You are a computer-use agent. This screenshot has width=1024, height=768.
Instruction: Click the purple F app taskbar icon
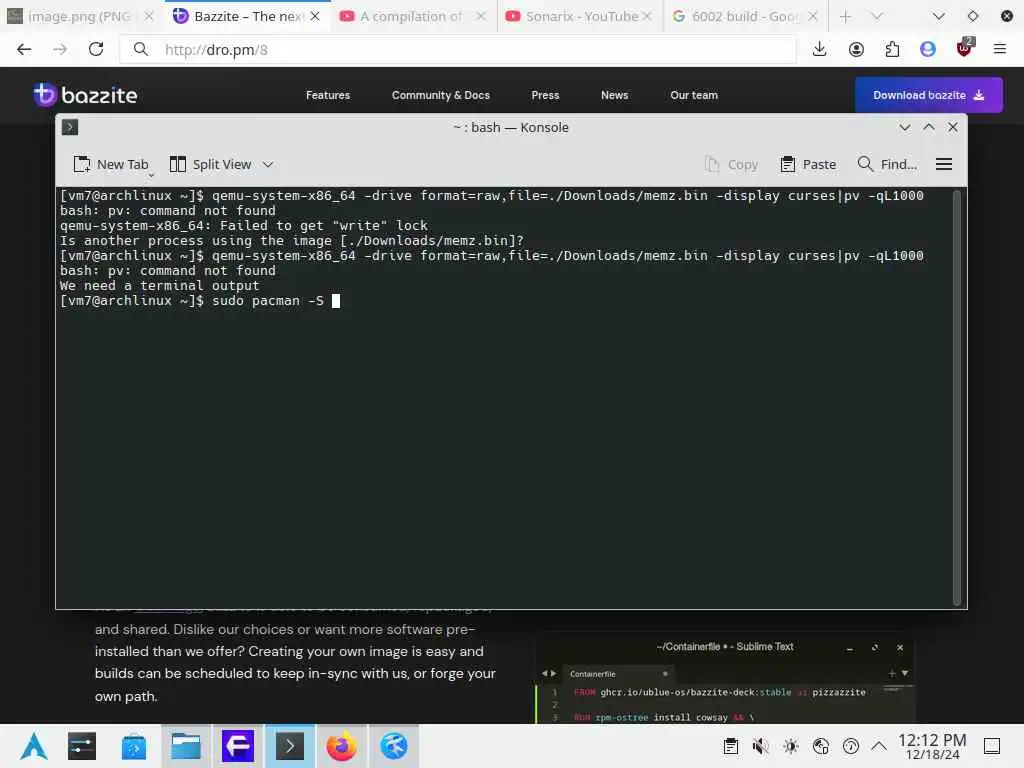tap(238, 746)
